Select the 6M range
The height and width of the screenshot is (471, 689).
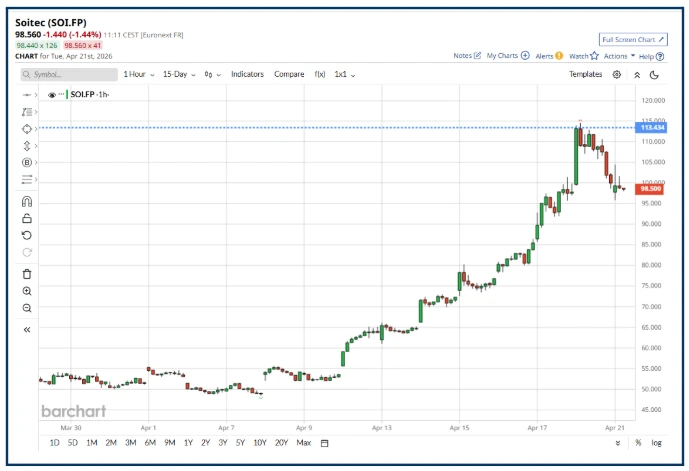150,443
